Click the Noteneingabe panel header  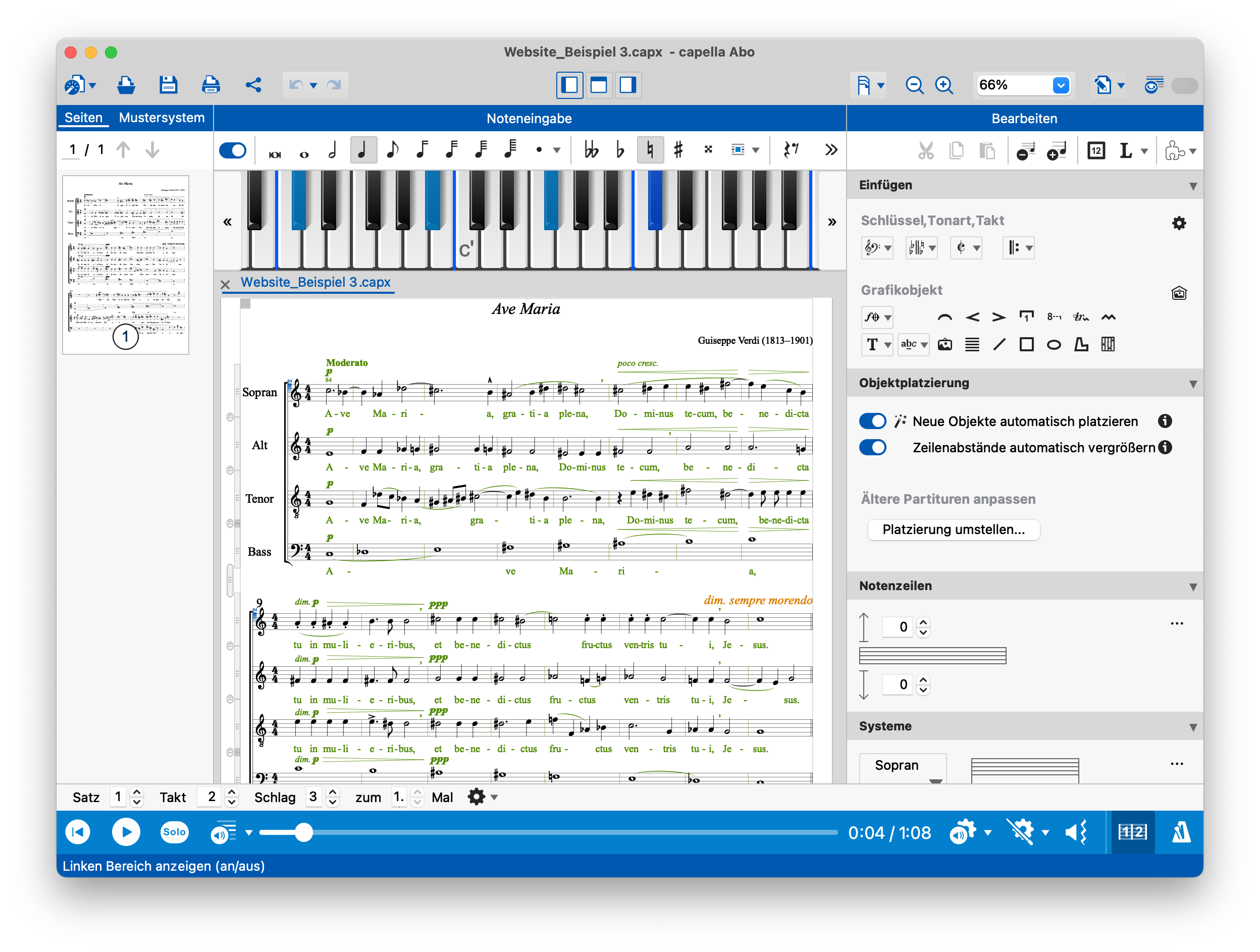pos(529,119)
